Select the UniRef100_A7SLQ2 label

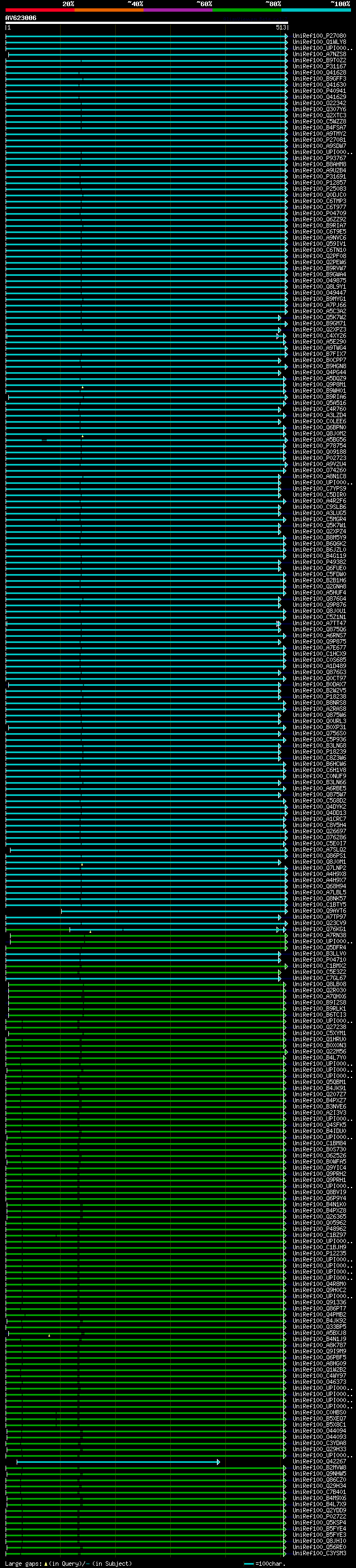click(319, 850)
